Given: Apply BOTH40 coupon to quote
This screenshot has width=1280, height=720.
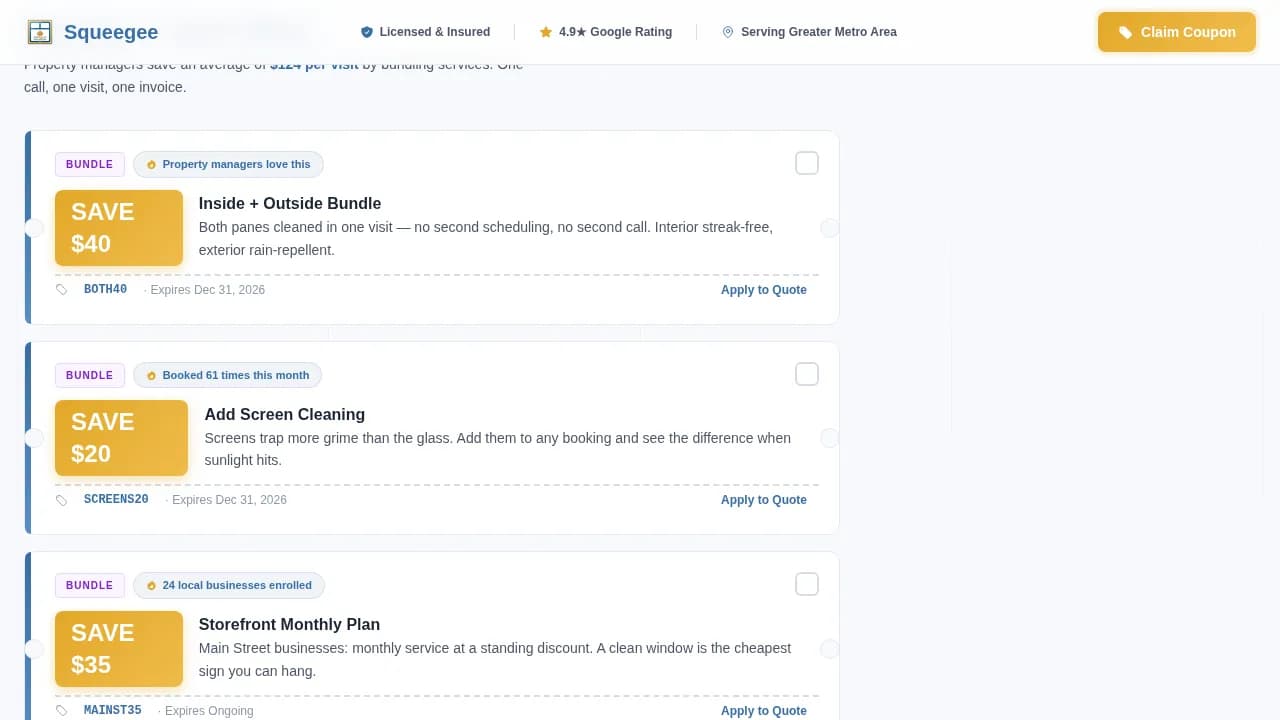Looking at the screenshot, I should click(763, 290).
